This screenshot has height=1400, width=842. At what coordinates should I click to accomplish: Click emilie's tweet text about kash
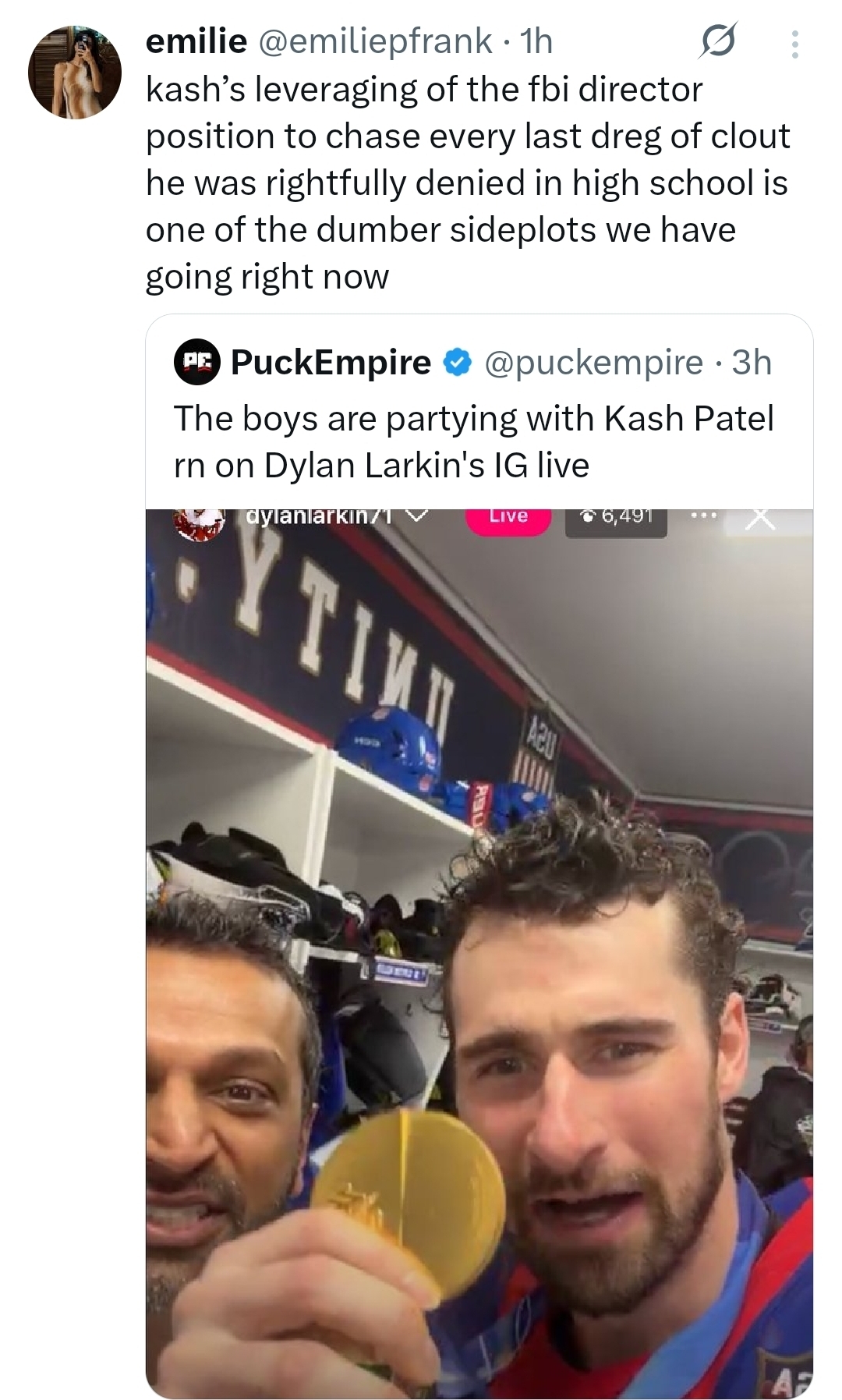click(x=467, y=183)
